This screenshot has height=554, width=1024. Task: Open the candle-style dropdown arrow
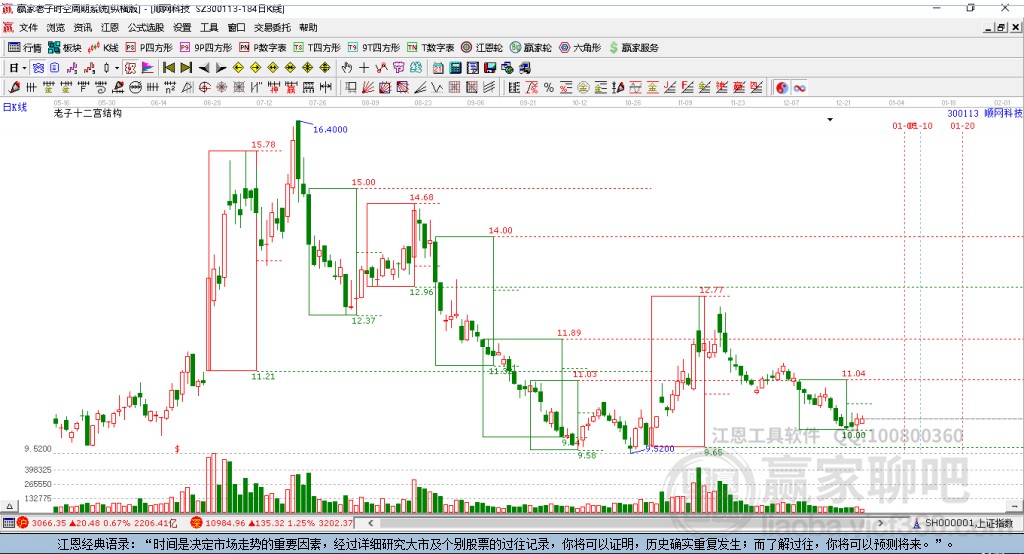click(117, 68)
